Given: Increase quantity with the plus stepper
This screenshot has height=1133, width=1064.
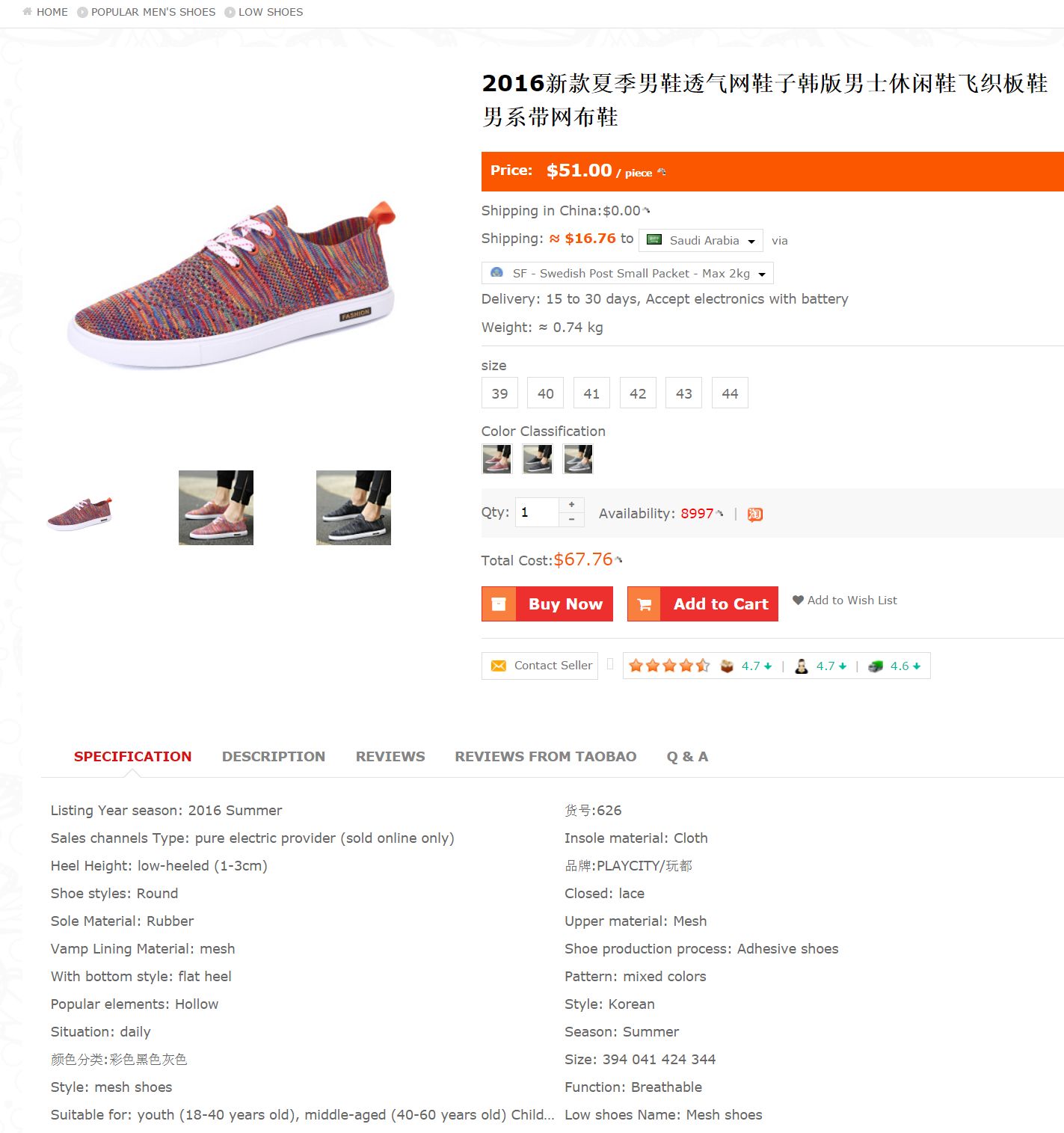Looking at the screenshot, I should click(571, 505).
